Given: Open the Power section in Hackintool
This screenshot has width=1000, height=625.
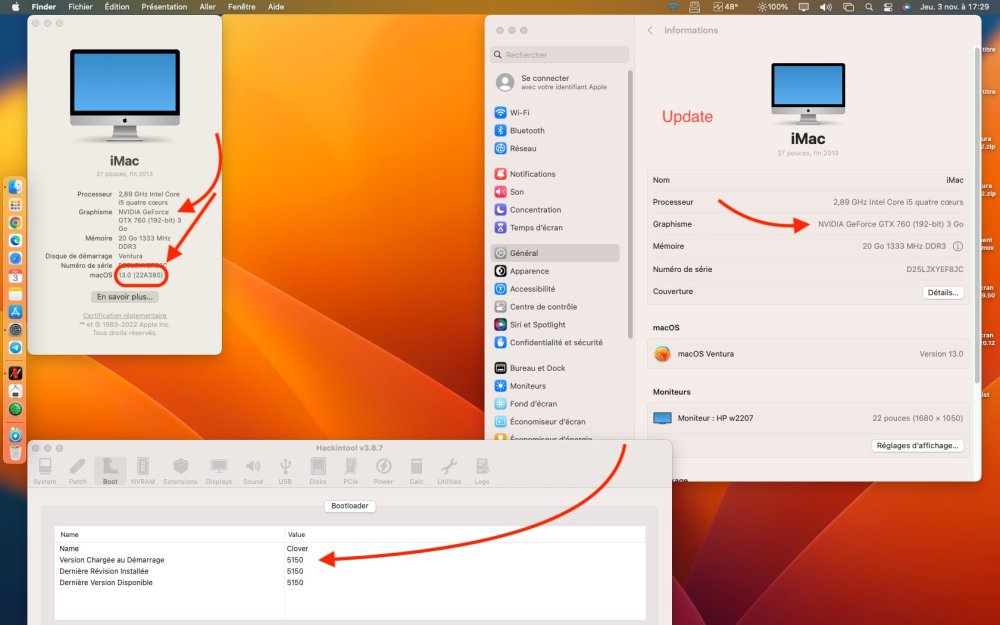Looking at the screenshot, I should pos(383,471).
